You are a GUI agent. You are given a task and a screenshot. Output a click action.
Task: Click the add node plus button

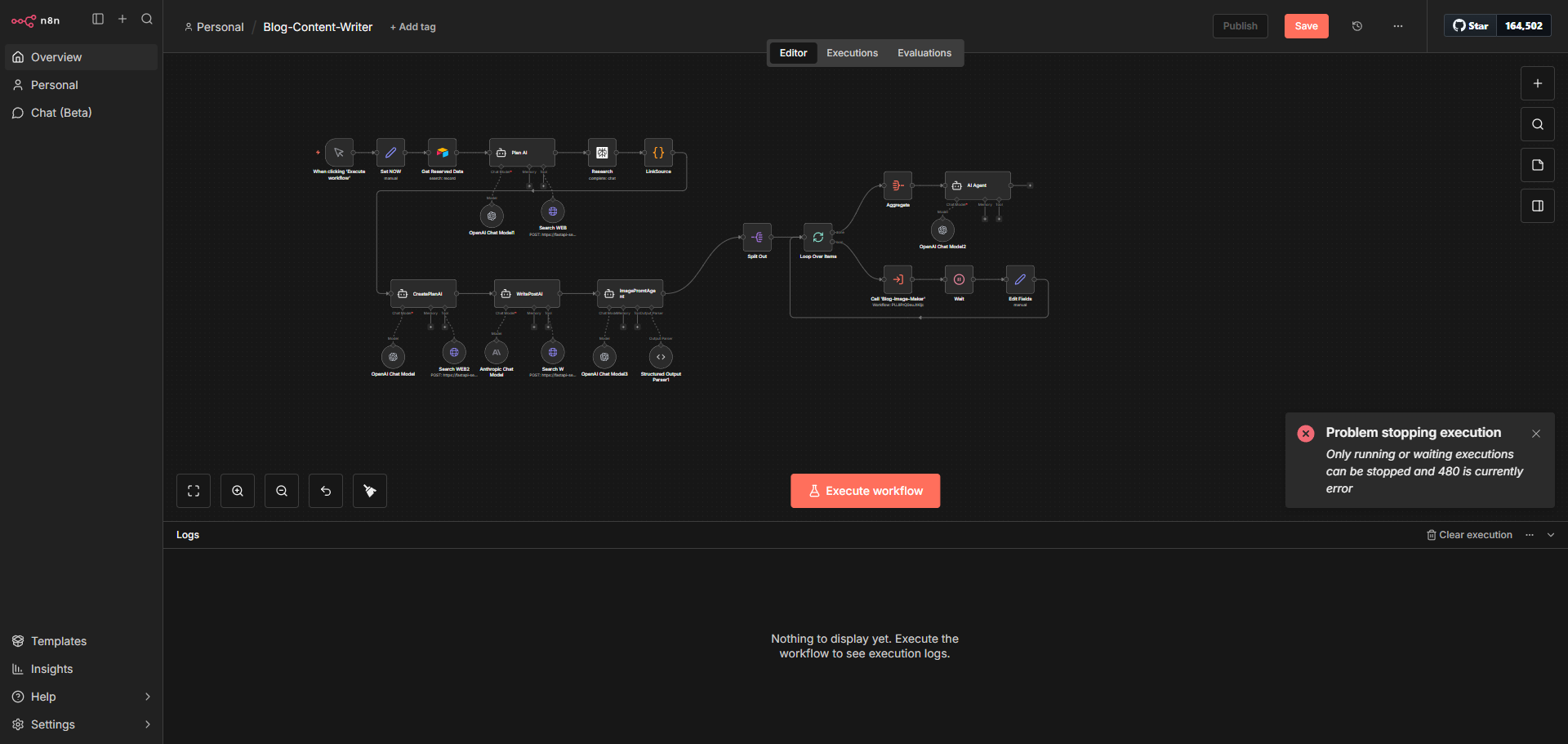(1538, 83)
